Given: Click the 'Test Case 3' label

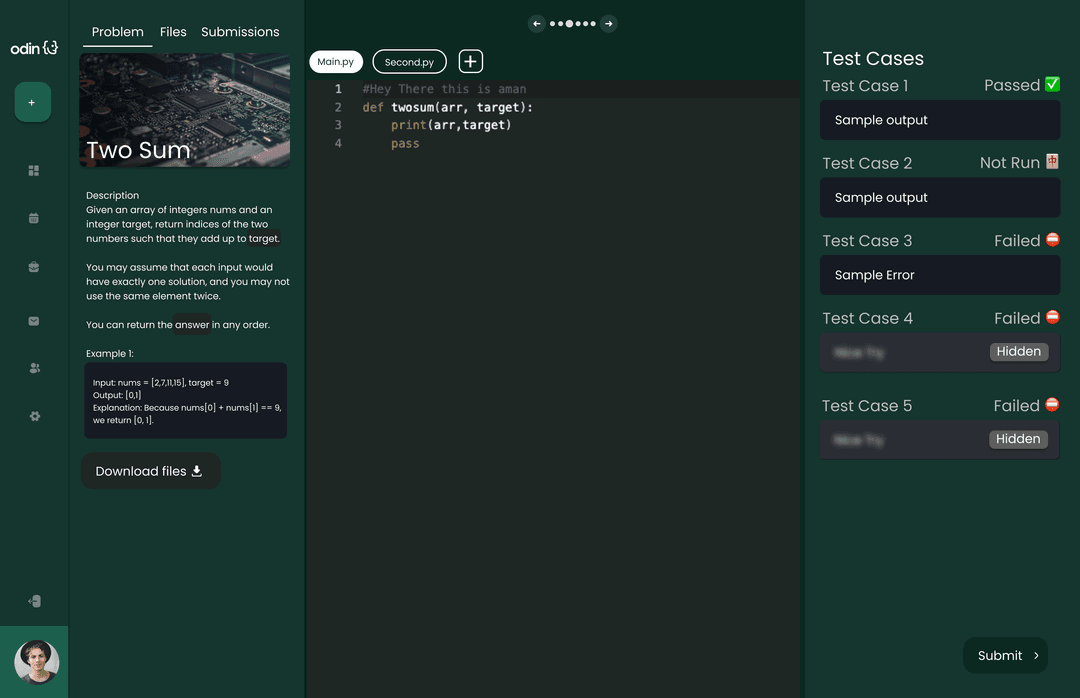Looking at the screenshot, I should [867, 240].
